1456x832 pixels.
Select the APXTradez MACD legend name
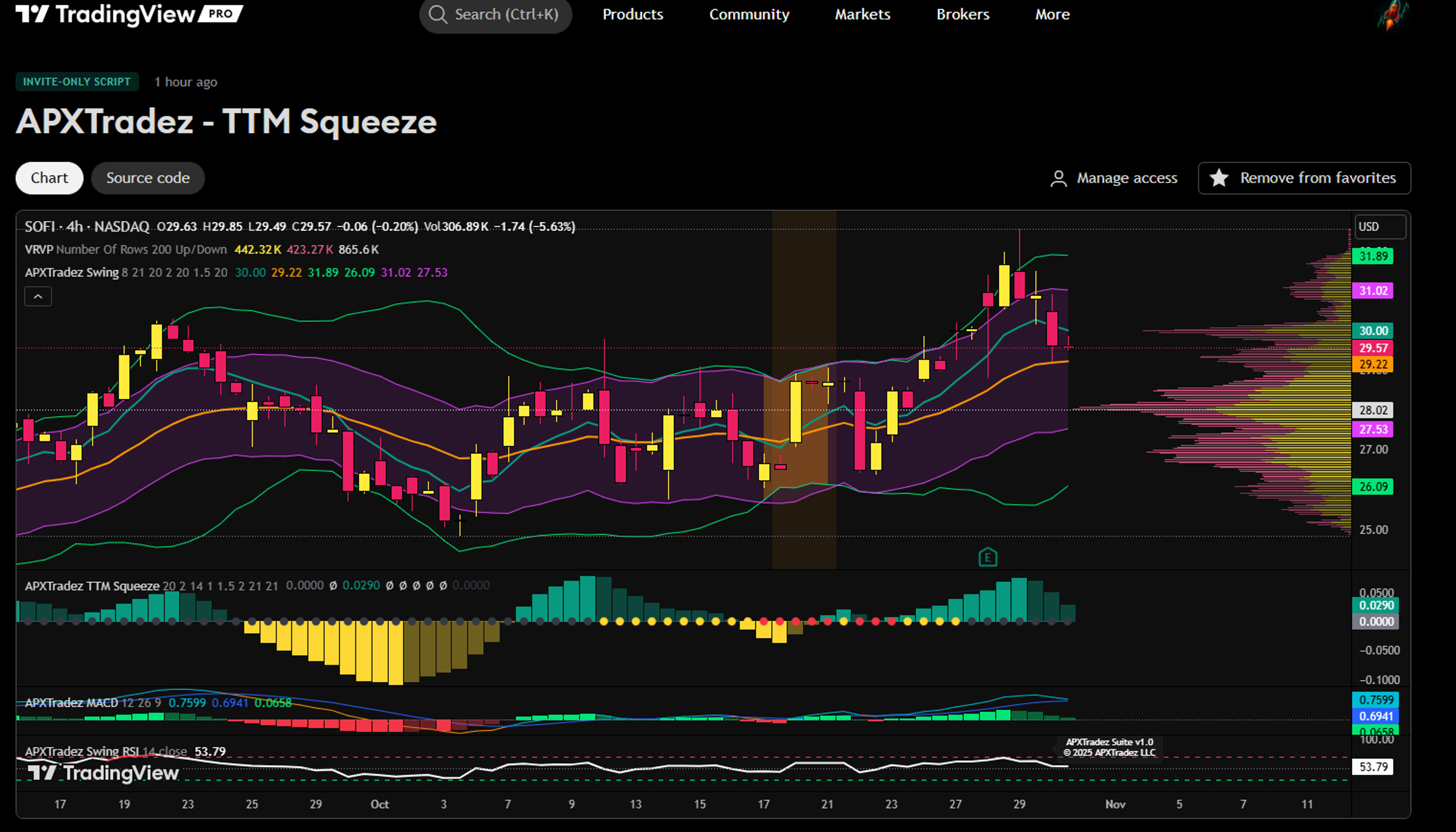[71, 703]
